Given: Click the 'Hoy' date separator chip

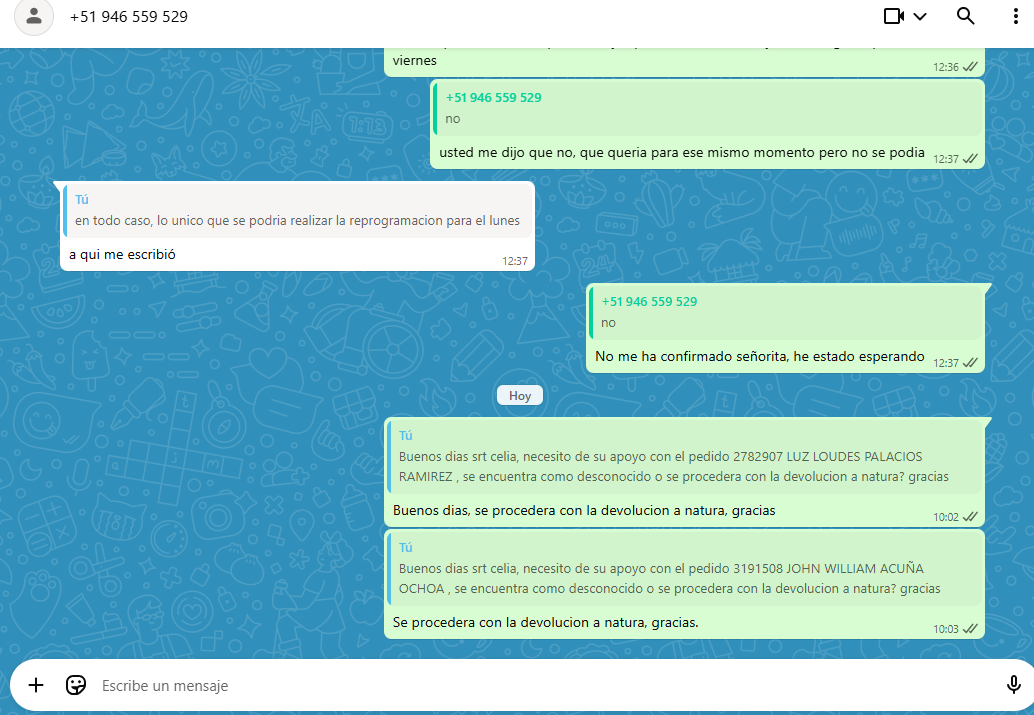Looking at the screenshot, I should click(x=520, y=396).
